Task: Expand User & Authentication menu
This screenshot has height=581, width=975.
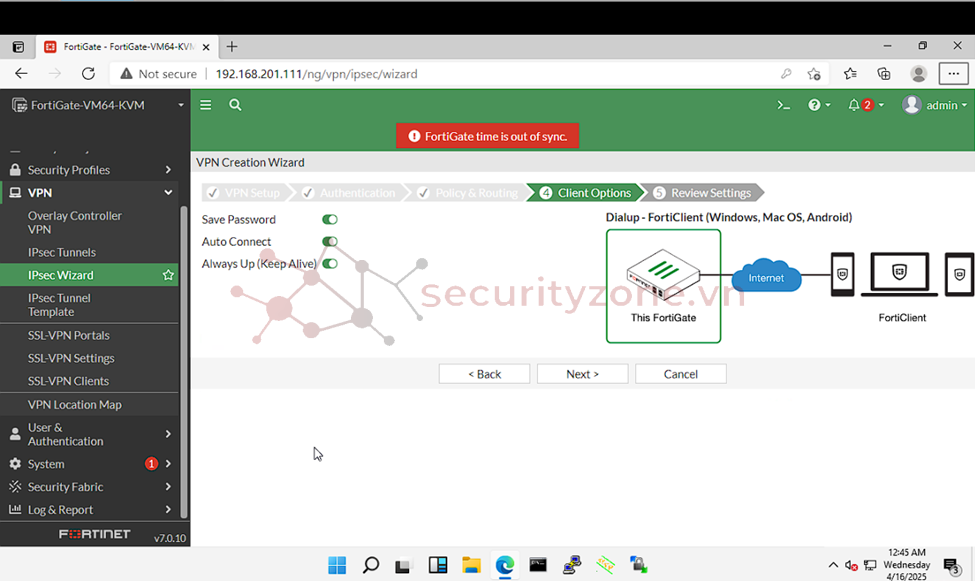Action: [x=168, y=434]
